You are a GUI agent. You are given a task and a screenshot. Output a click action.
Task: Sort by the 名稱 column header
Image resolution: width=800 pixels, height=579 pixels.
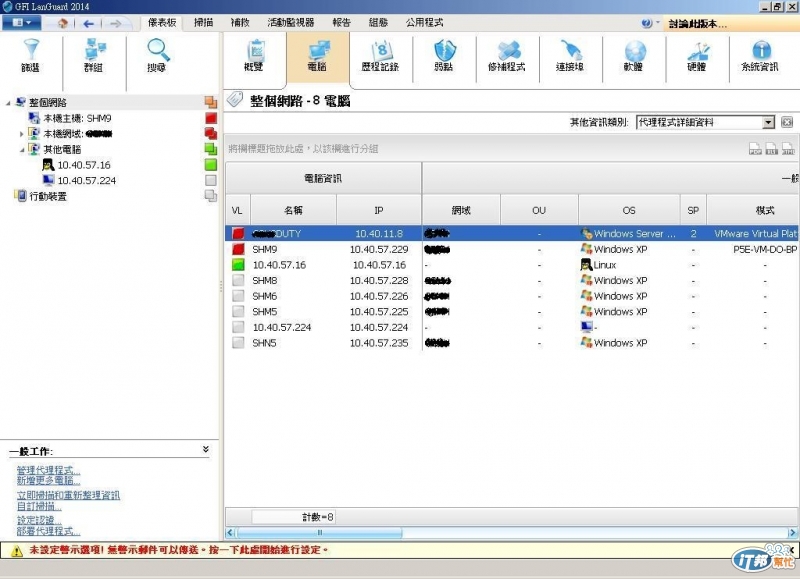(293, 210)
